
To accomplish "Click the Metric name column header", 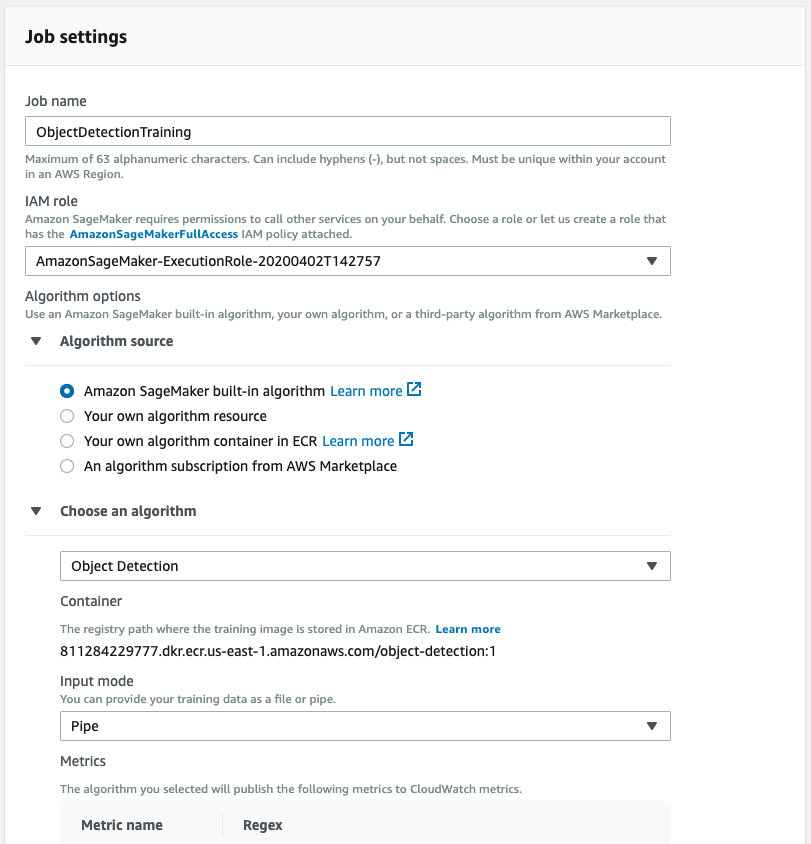I will (122, 825).
